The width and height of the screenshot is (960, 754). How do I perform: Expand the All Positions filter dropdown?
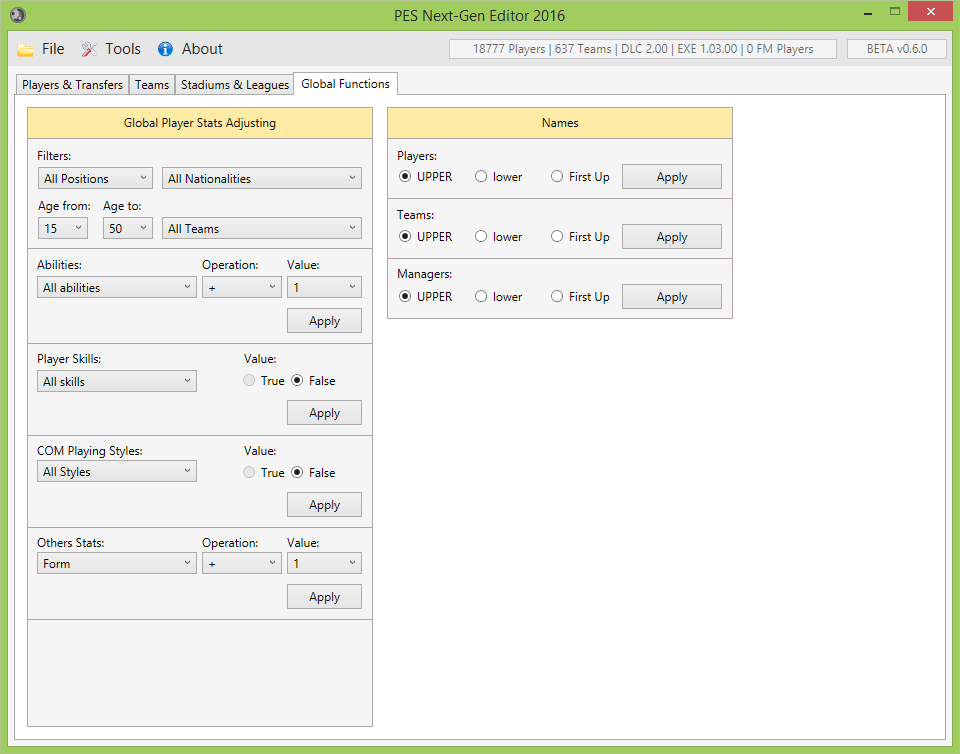(95, 178)
